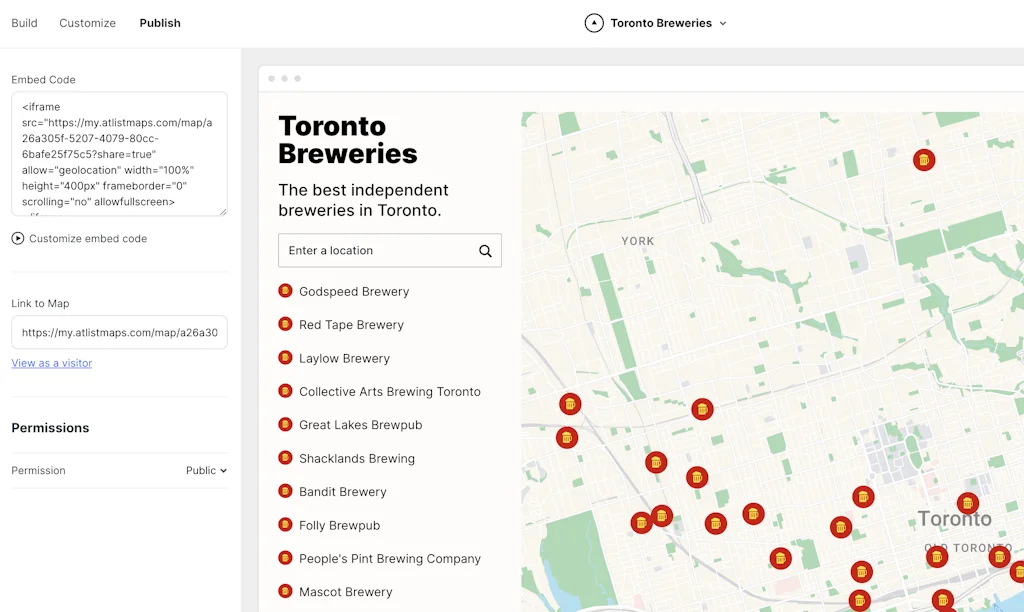
Task: Click the beer marker below the OLD TORONTO label's left end
Action: pos(936,557)
